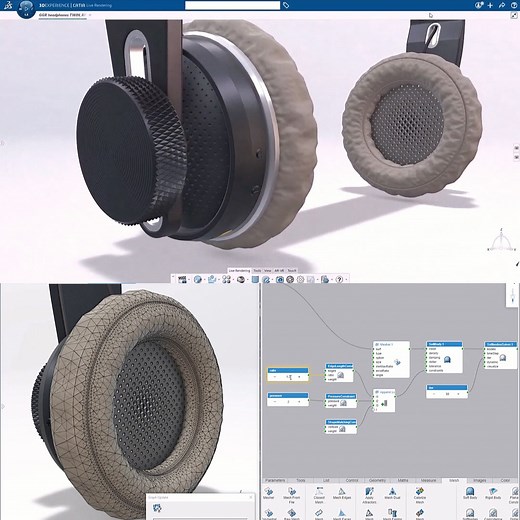Screen dimensions: 520x520
Task: Click the camera snapshot icon in action bar
Action: coord(280,279)
